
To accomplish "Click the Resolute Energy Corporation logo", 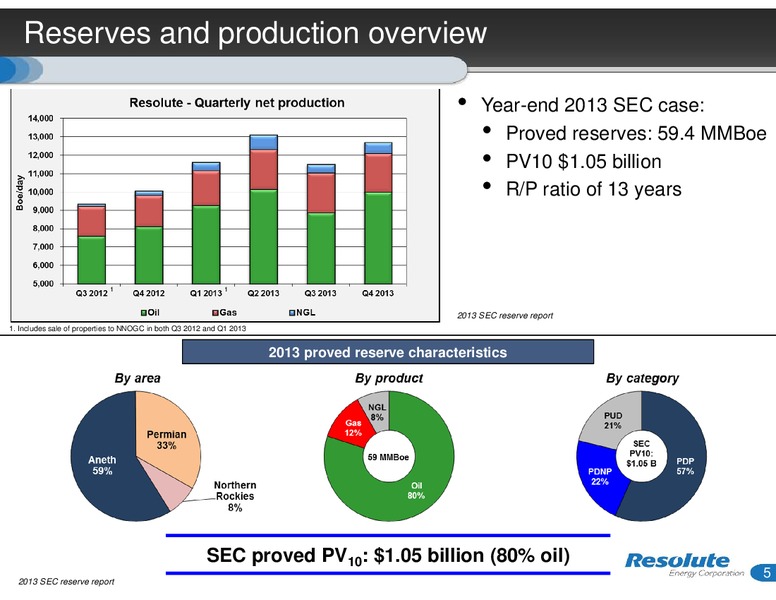I will [x=683, y=565].
